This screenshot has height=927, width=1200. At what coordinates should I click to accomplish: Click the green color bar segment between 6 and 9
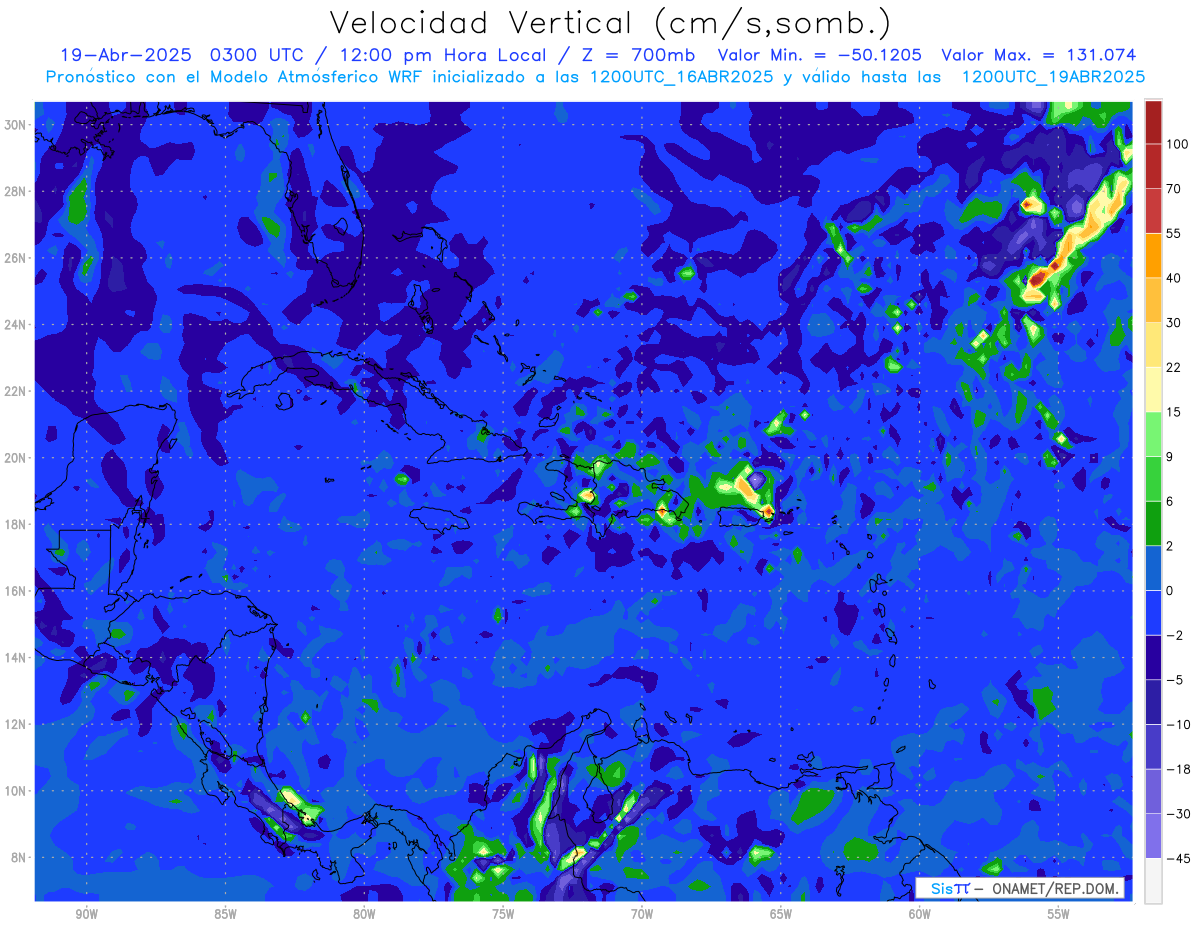pos(1153,478)
